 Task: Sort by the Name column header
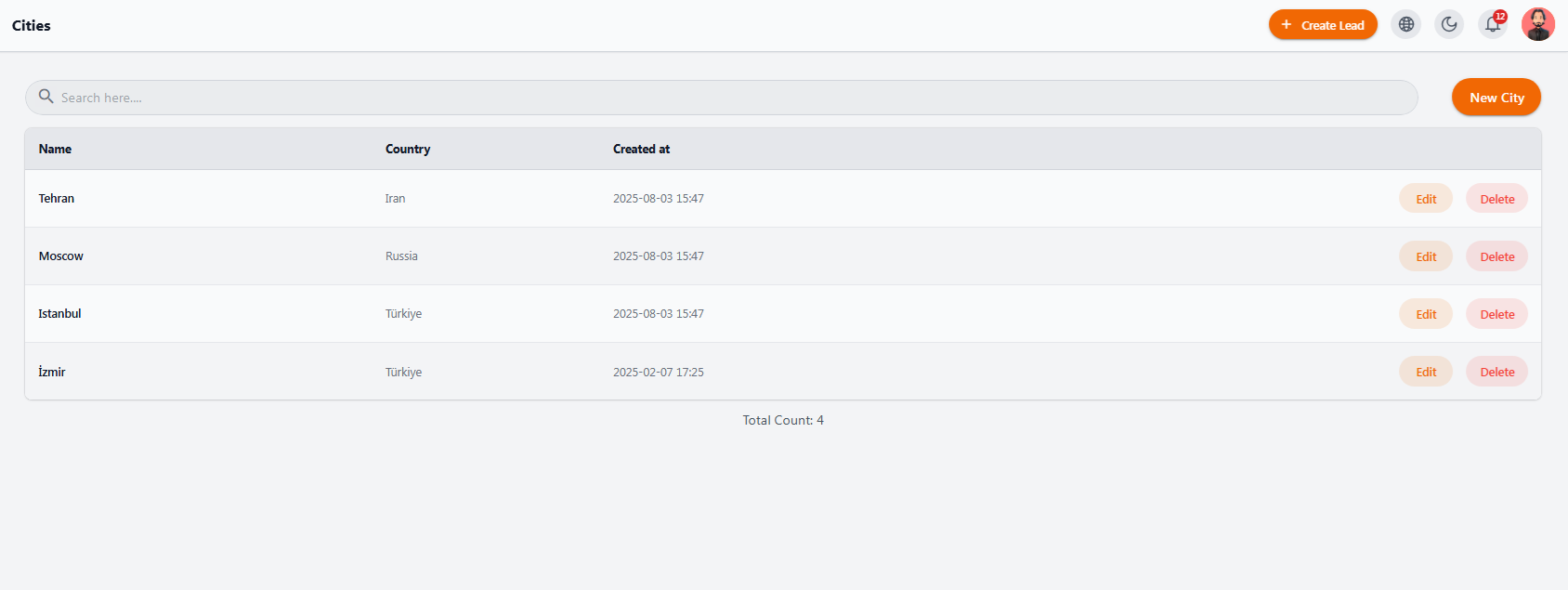pyautogui.click(x=55, y=149)
